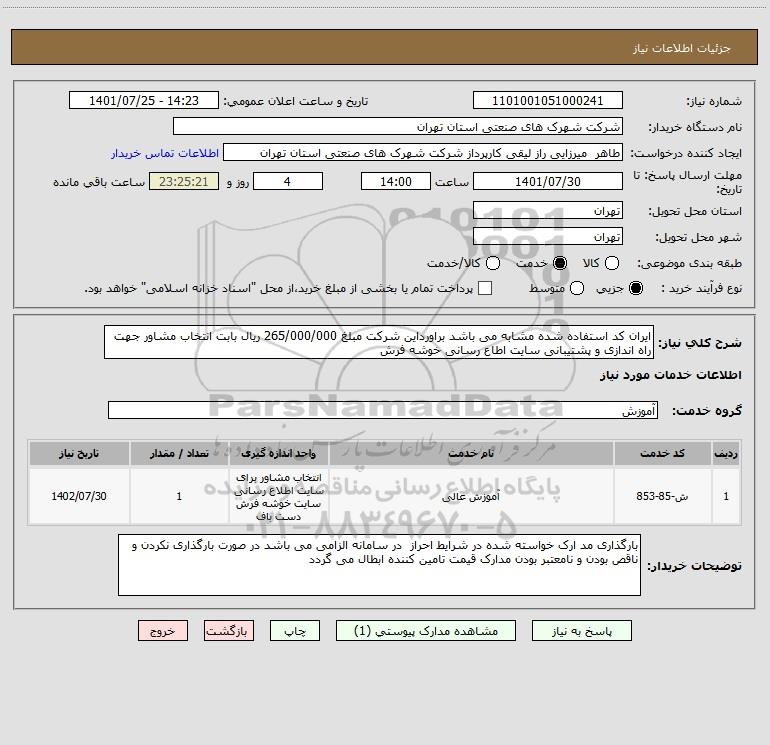Image resolution: width=770 pixels, height=745 pixels.
Task: Click the ردیف column header
Action: click(726, 453)
